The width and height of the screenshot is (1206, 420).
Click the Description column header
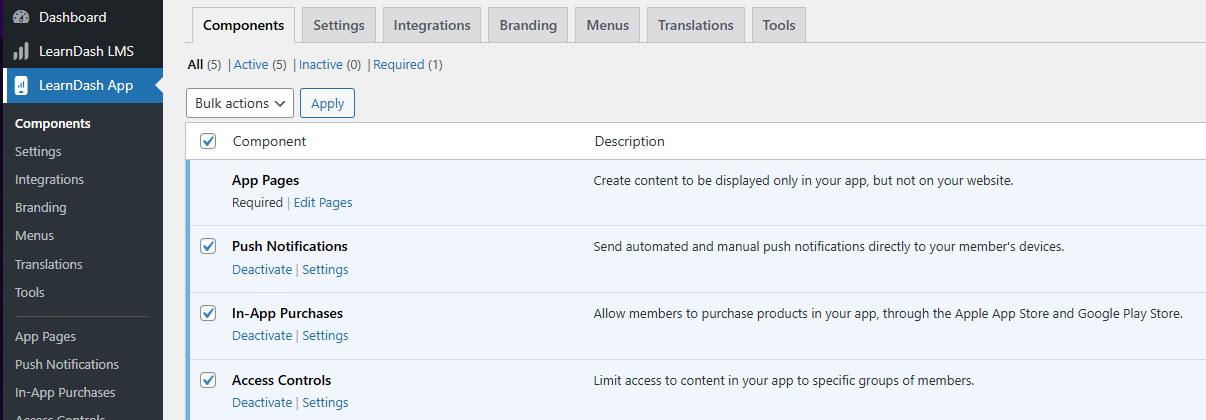(629, 141)
